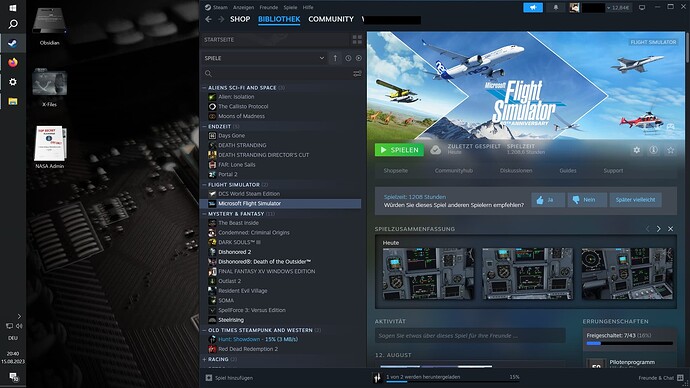
Task: Select the X-Files desktop folder
Action: (x=49, y=87)
